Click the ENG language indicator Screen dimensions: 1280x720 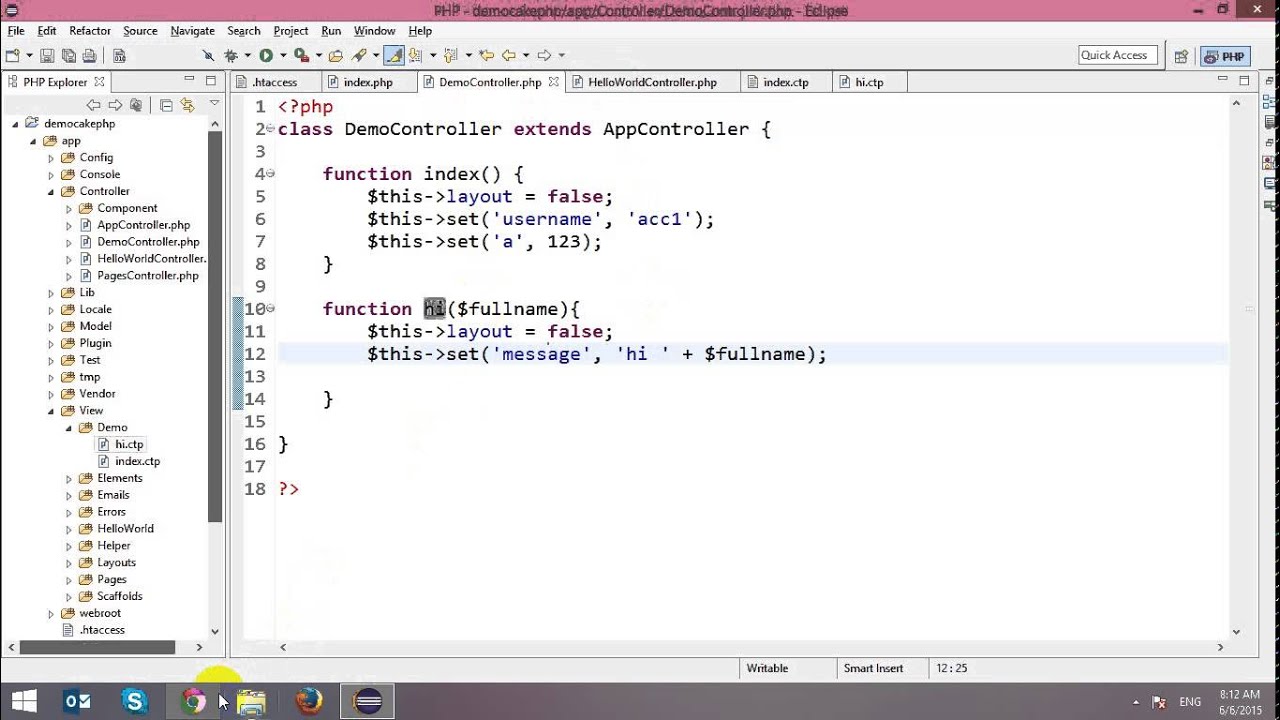pos(1190,702)
